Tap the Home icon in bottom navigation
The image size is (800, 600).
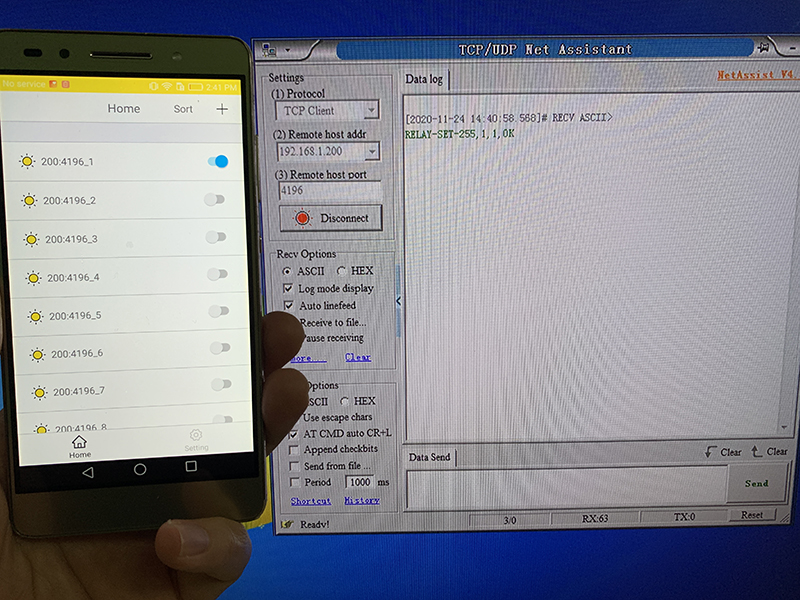(x=79, y=442)
